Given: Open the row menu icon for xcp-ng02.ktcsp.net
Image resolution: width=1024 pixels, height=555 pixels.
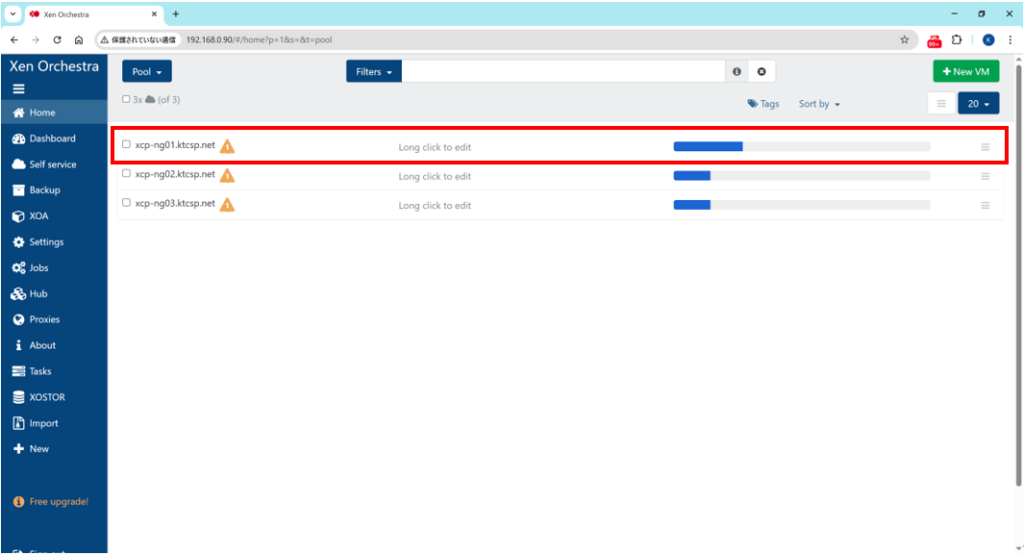Looking at the screenshot, I should click(x=984, y=176).
